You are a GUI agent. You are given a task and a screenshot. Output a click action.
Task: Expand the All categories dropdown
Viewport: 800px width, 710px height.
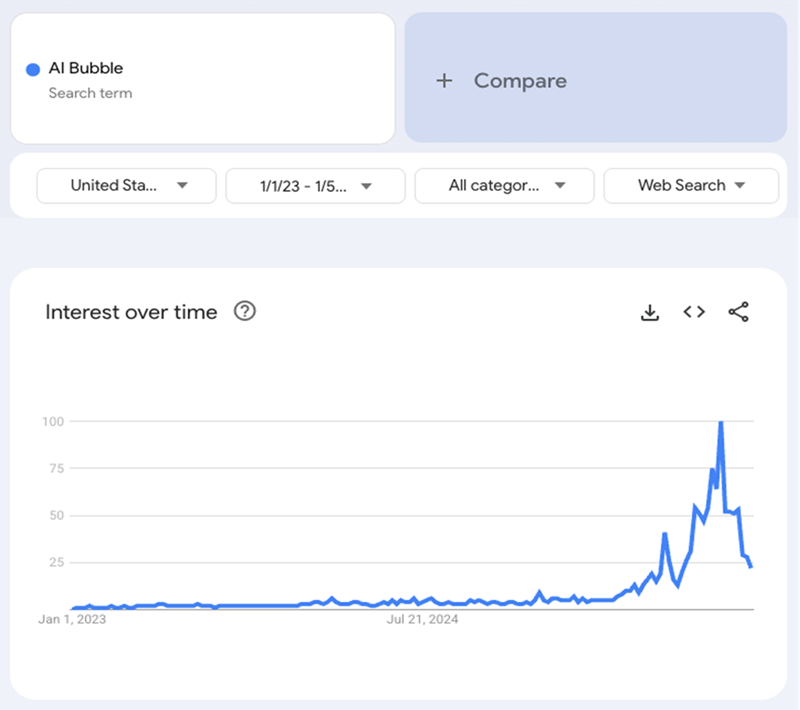[504, 185]
